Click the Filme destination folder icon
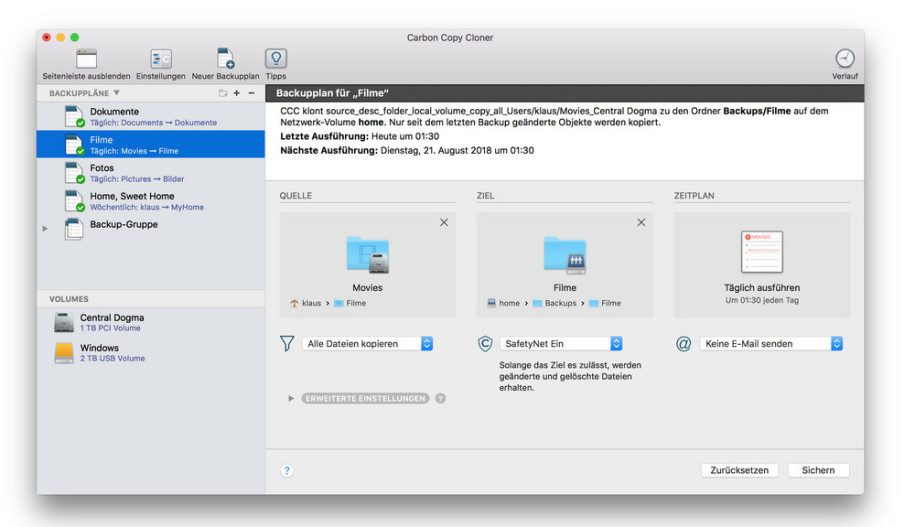 coord(565,255)
